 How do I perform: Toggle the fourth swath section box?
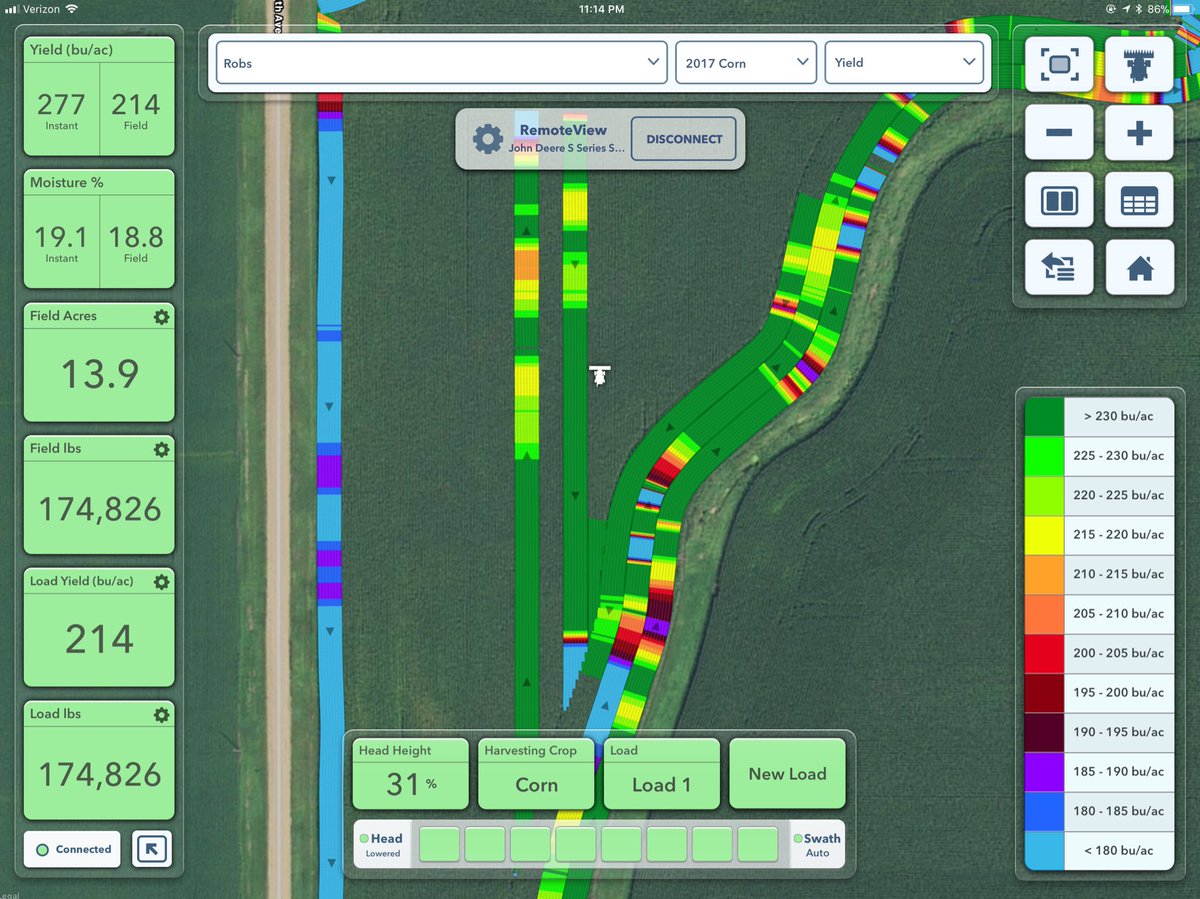576,845
